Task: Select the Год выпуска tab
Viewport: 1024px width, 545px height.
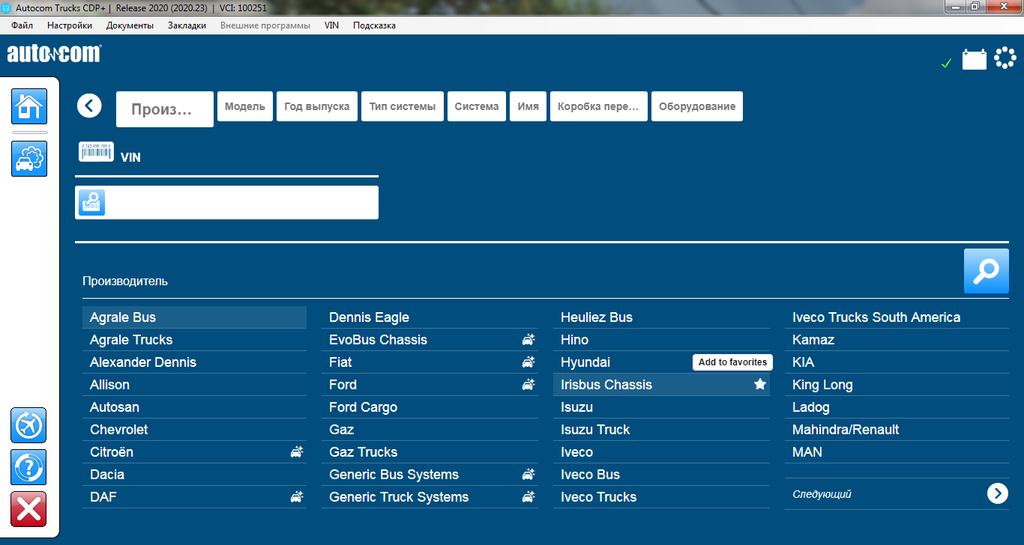Action: [317, 106]
